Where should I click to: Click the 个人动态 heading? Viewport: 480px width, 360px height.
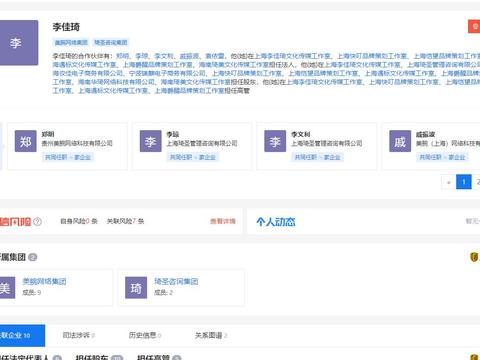[x=276, y=222]
